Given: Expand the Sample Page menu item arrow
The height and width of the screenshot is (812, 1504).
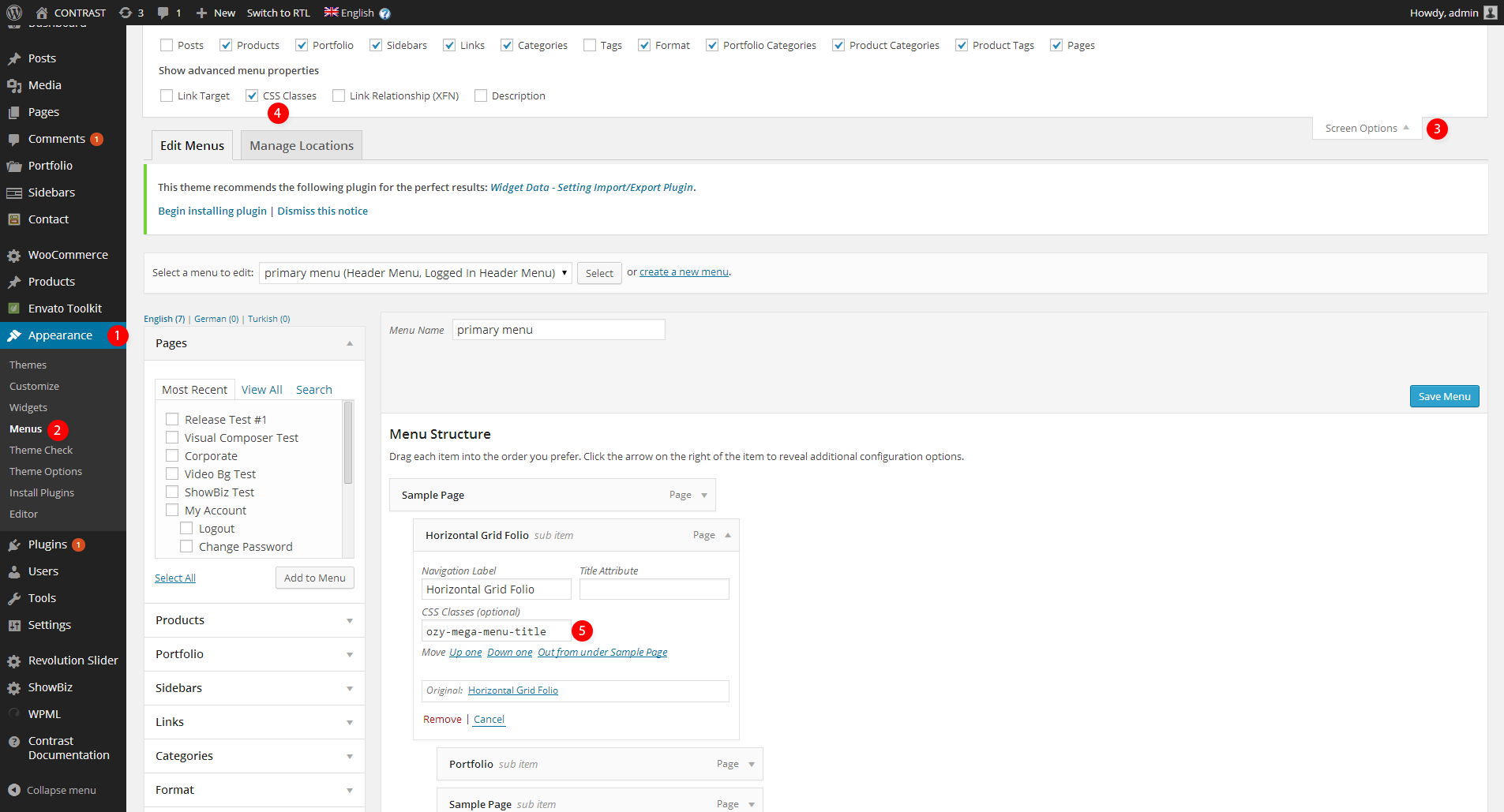Looking at the screenshot, I should click(x=704, y=496).
